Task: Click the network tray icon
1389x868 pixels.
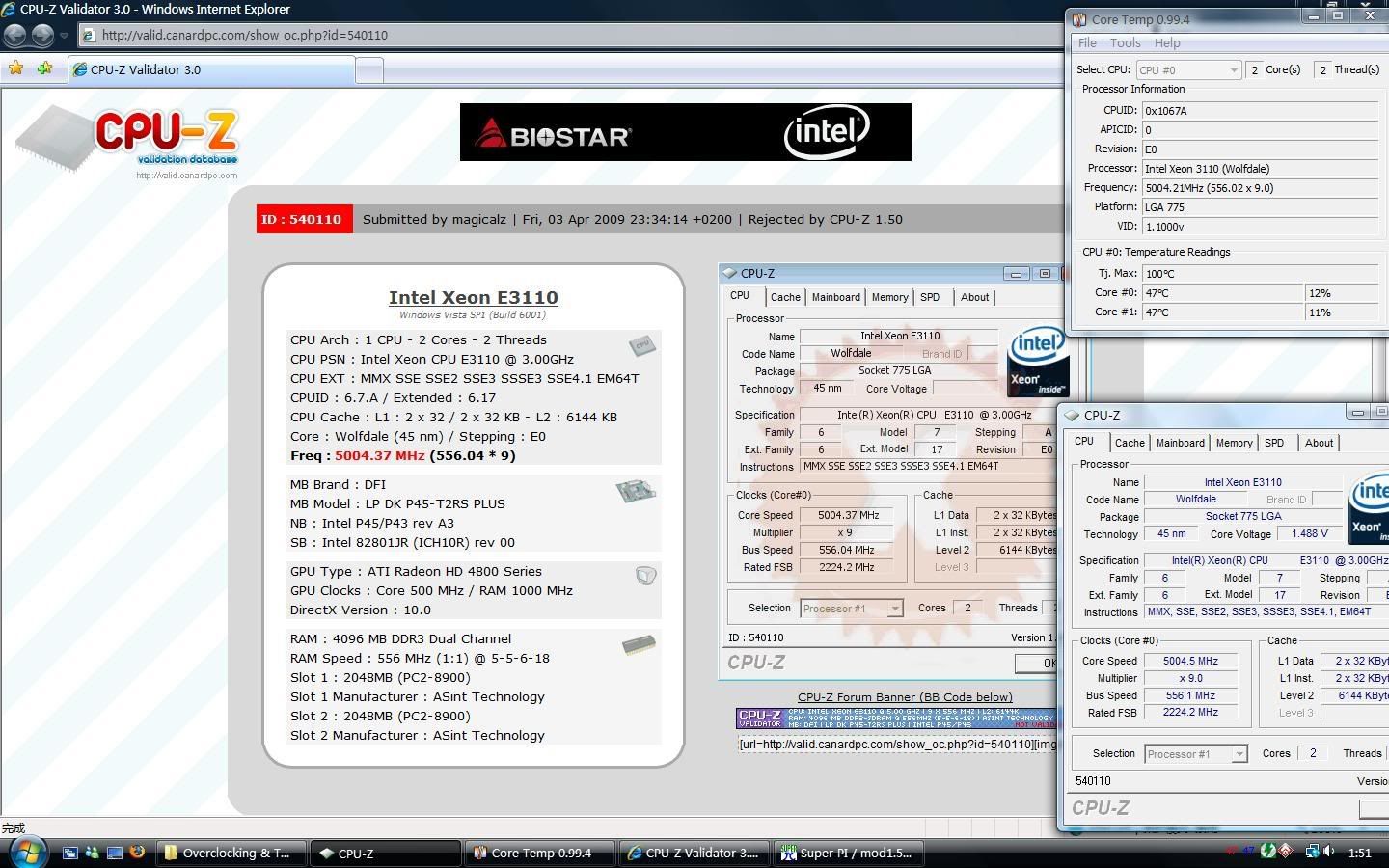Action: (x=1312, y=852)
